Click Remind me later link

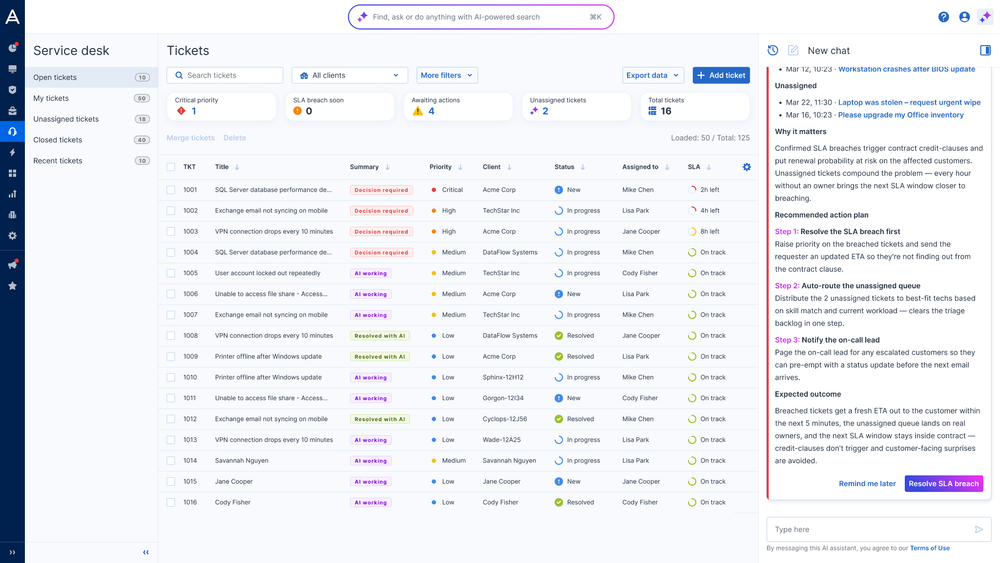click(x=867, y=484)
